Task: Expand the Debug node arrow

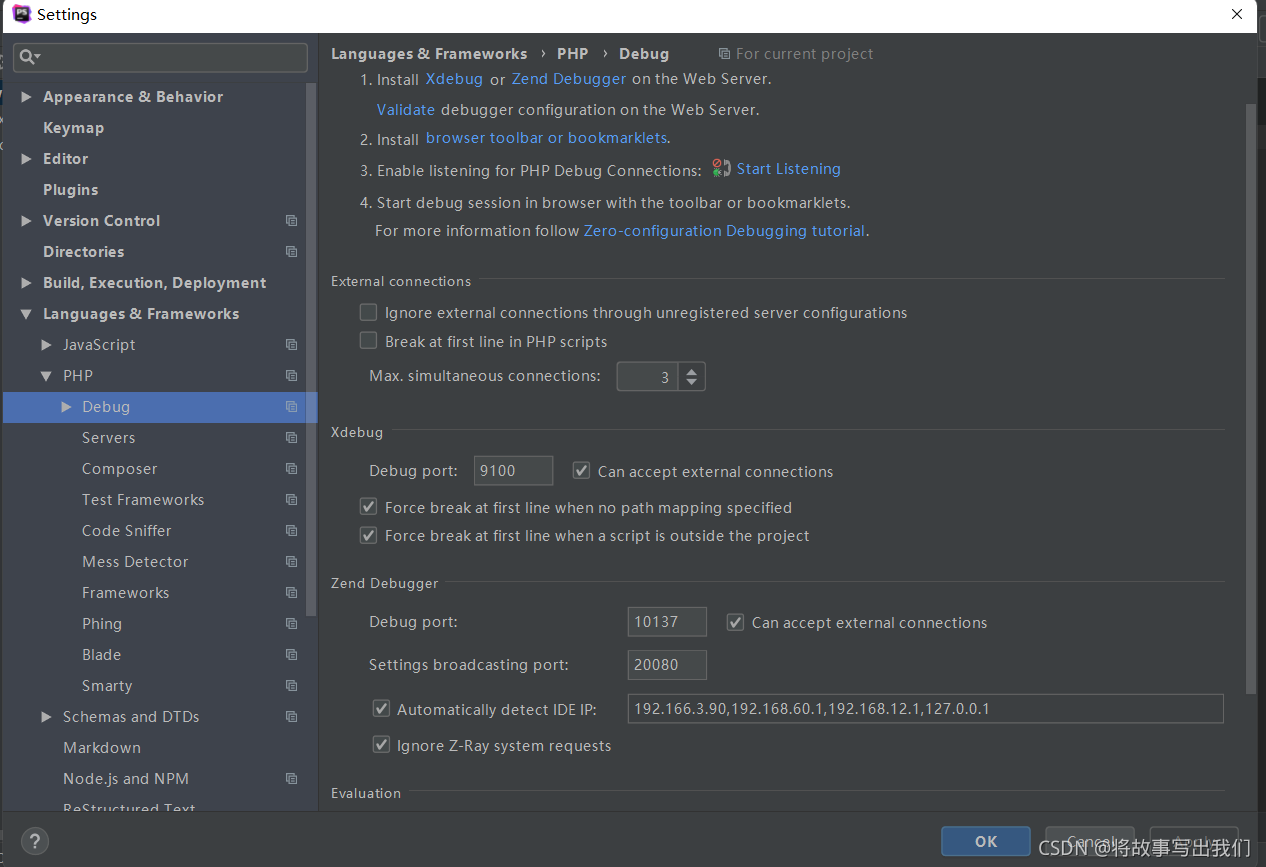Action: (x=66, y=407)
